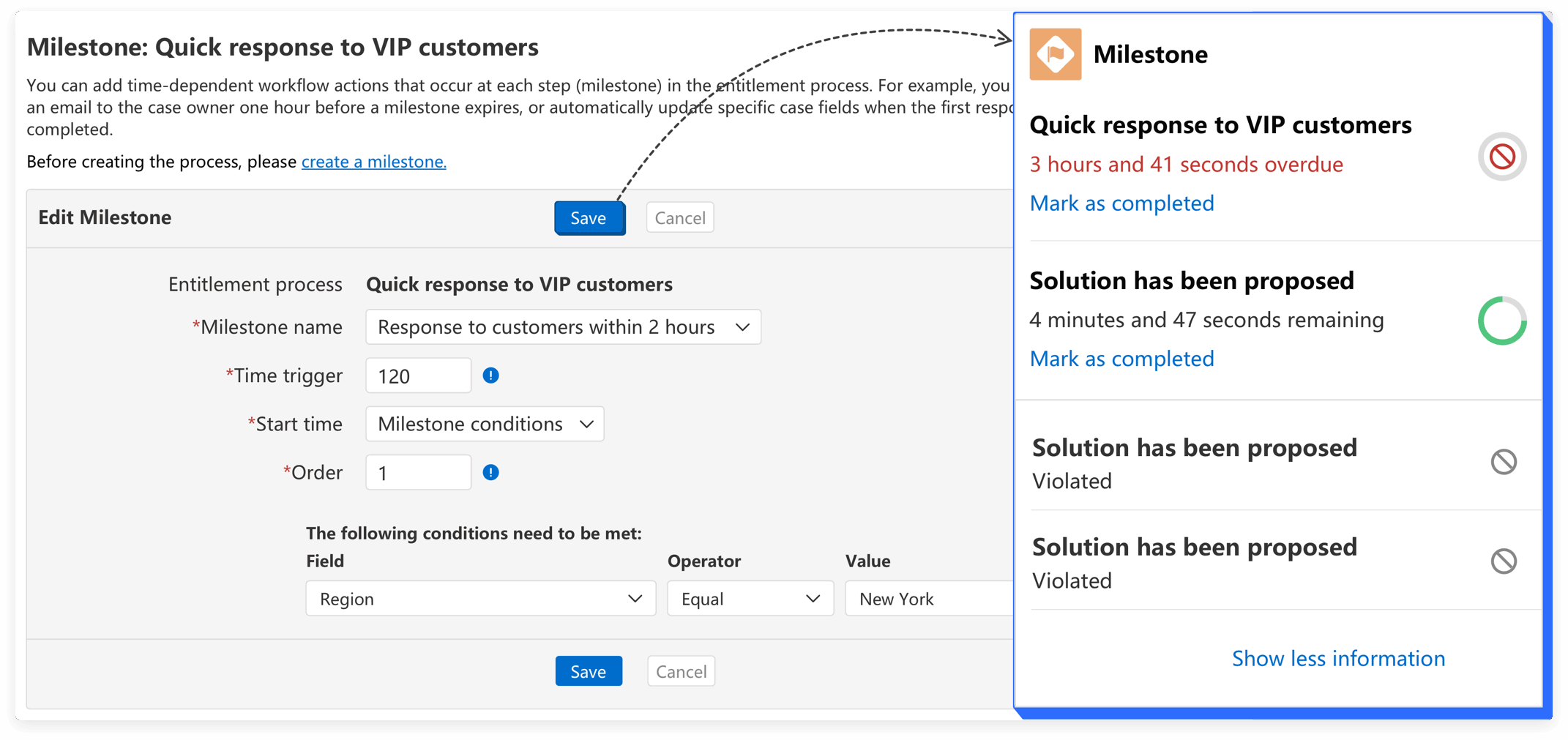Click the green circular progress indicator
This screenshot has height=740, width=1568.
point(1501,321)
